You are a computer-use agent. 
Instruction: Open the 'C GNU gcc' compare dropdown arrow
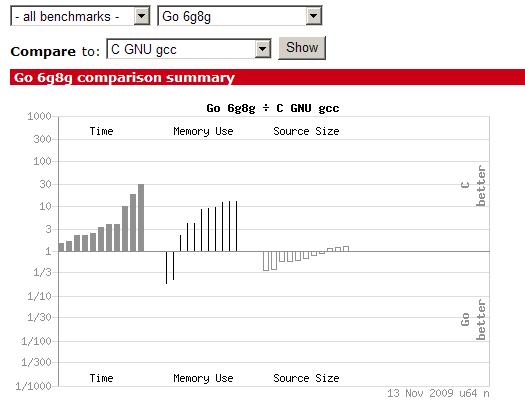point(262,49)
